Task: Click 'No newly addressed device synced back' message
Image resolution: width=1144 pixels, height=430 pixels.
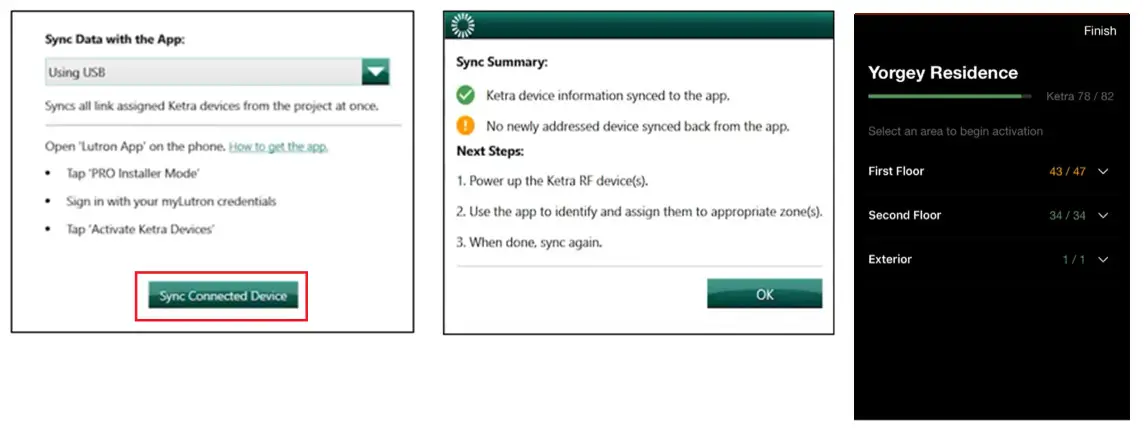Action: [x=638, y=126]
